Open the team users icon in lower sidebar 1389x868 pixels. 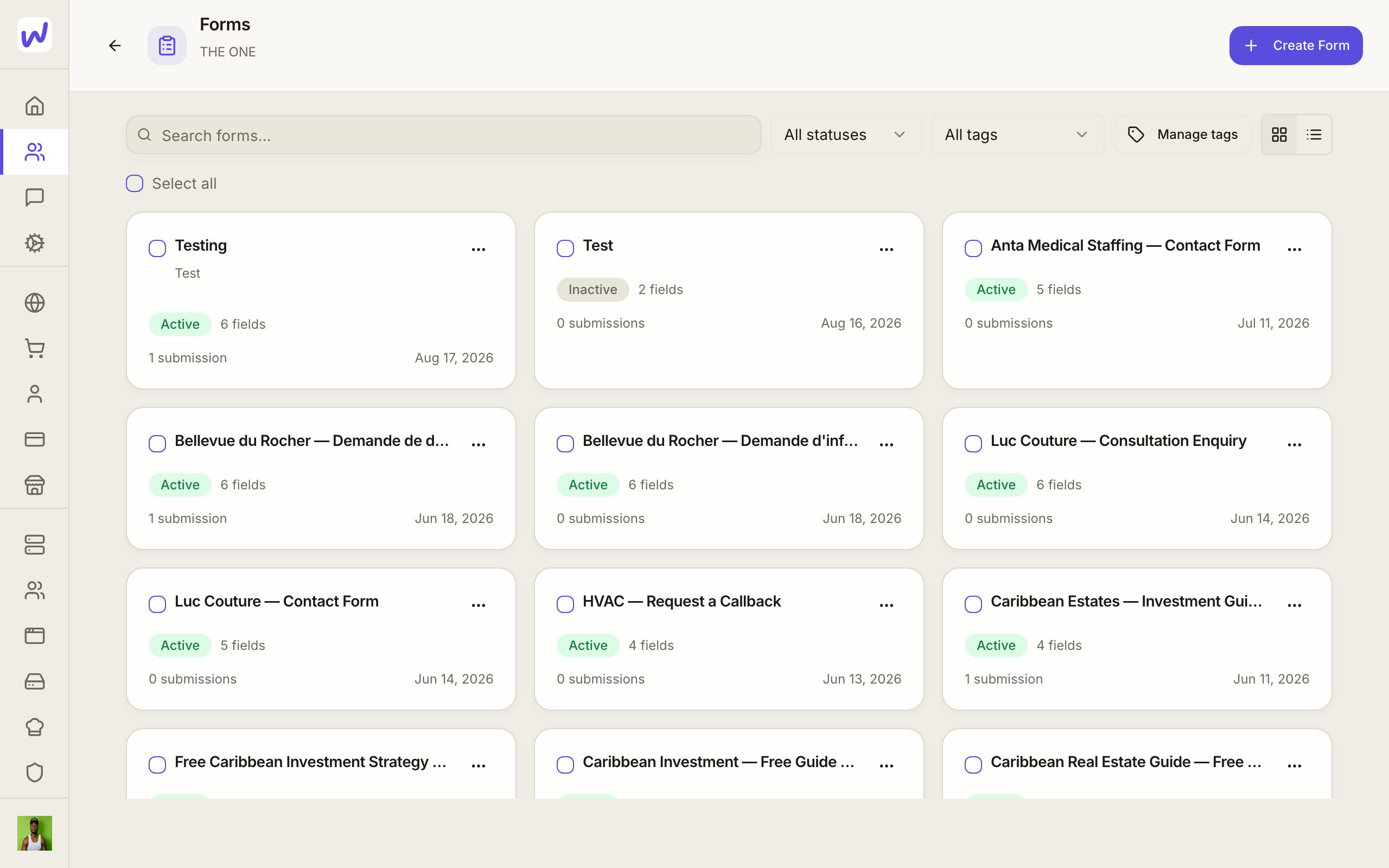pos(34,590)
